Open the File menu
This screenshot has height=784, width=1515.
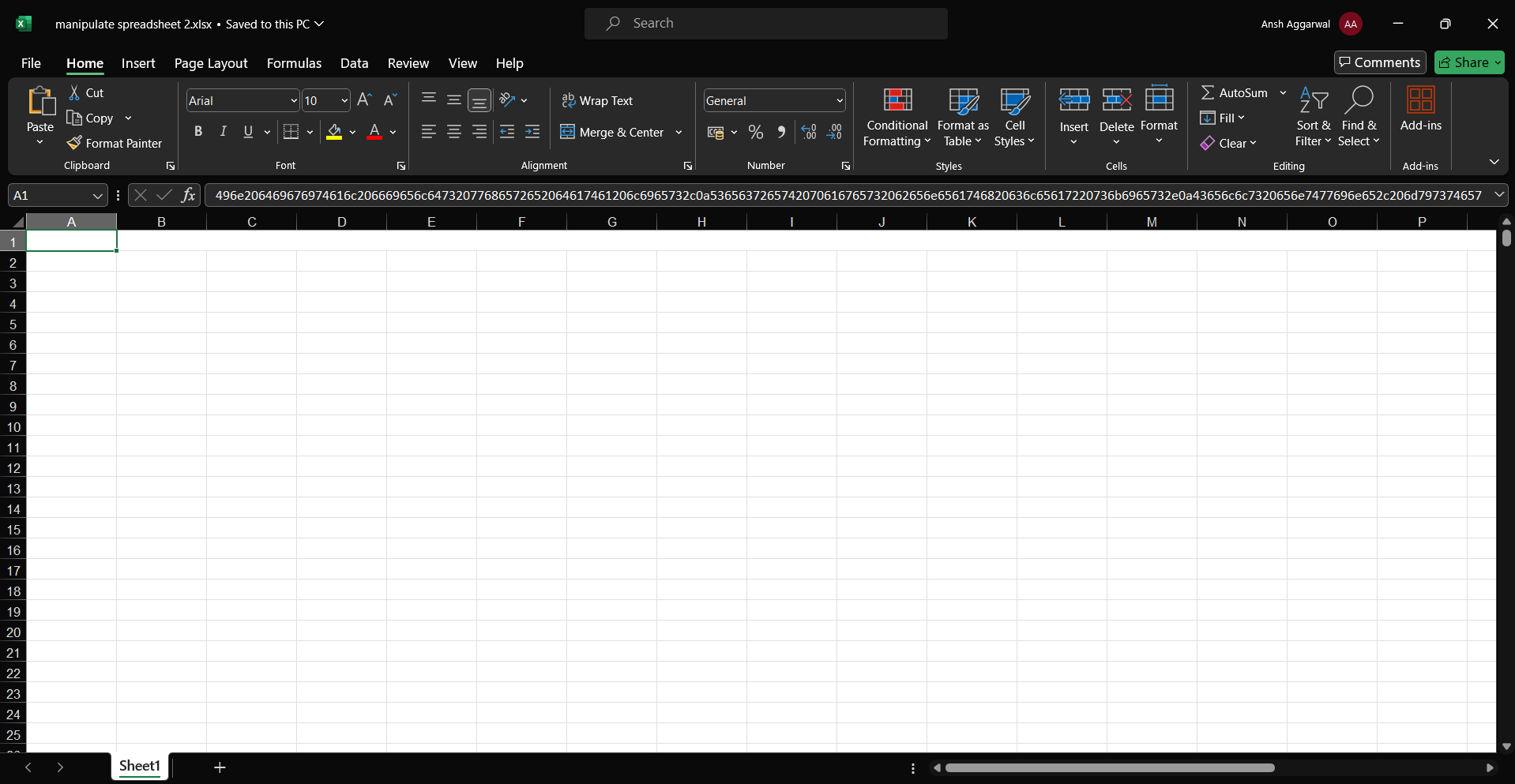pyautogui.click(x=31, y=63)
